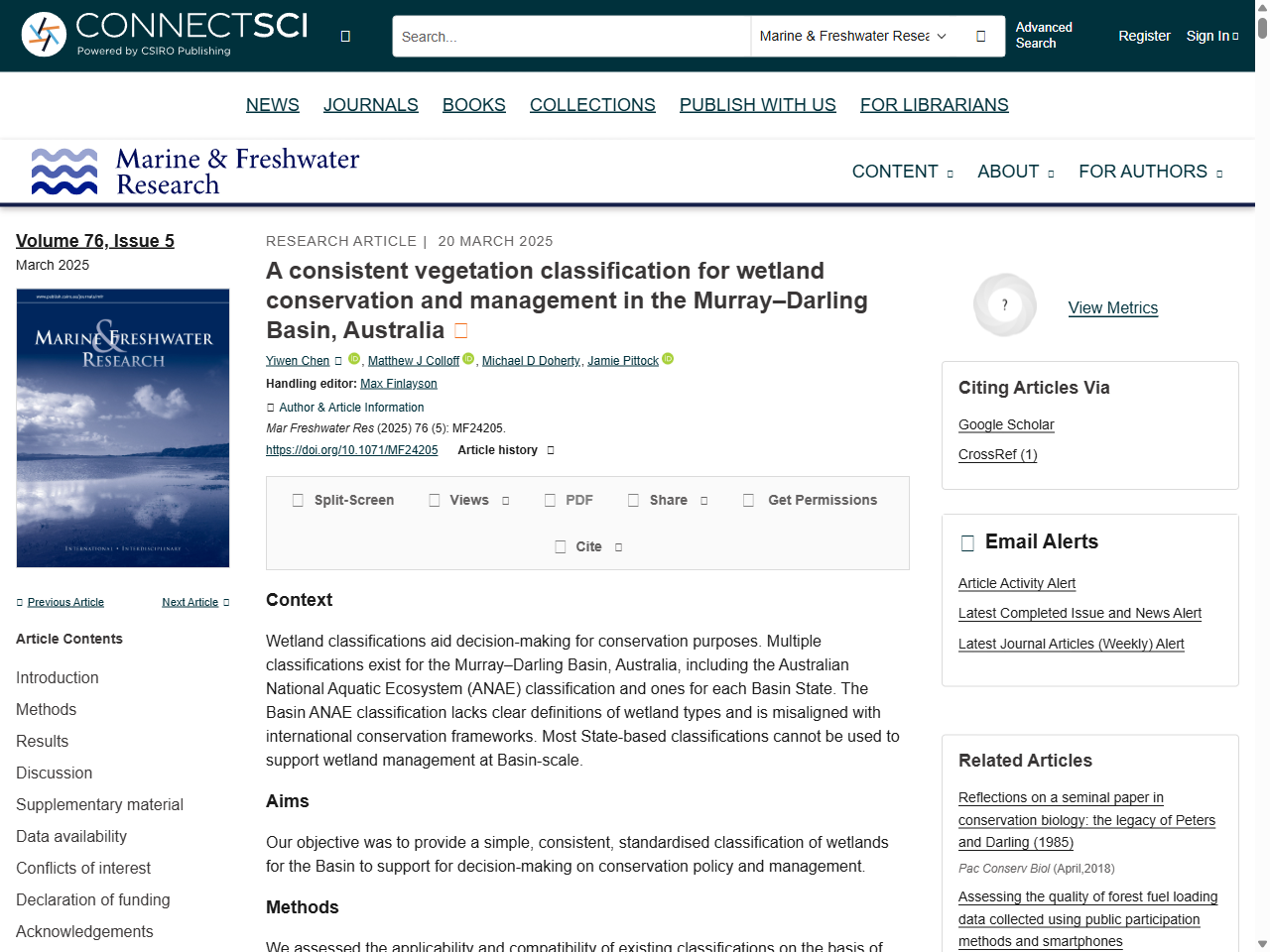Click in the Search text field
The image size is (1270, 952).
click(x=571, y=37)
